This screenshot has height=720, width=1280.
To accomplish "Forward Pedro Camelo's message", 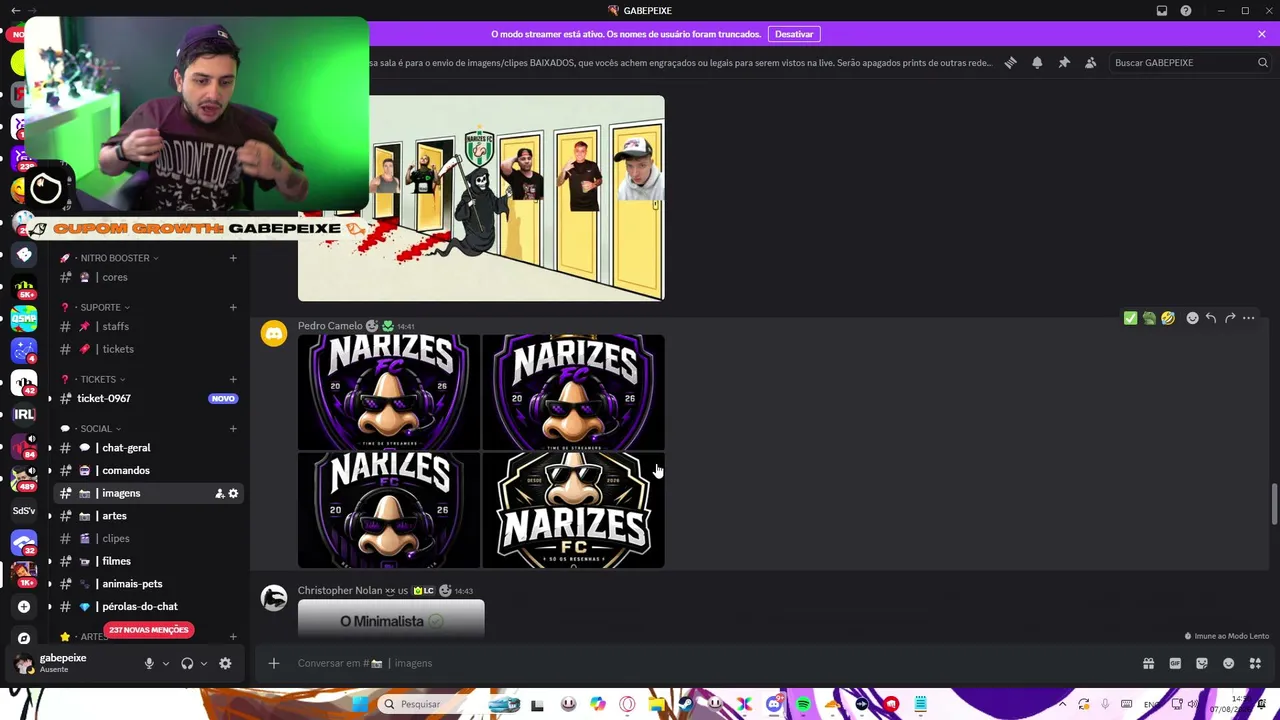I will click(x=1230, y=318).
